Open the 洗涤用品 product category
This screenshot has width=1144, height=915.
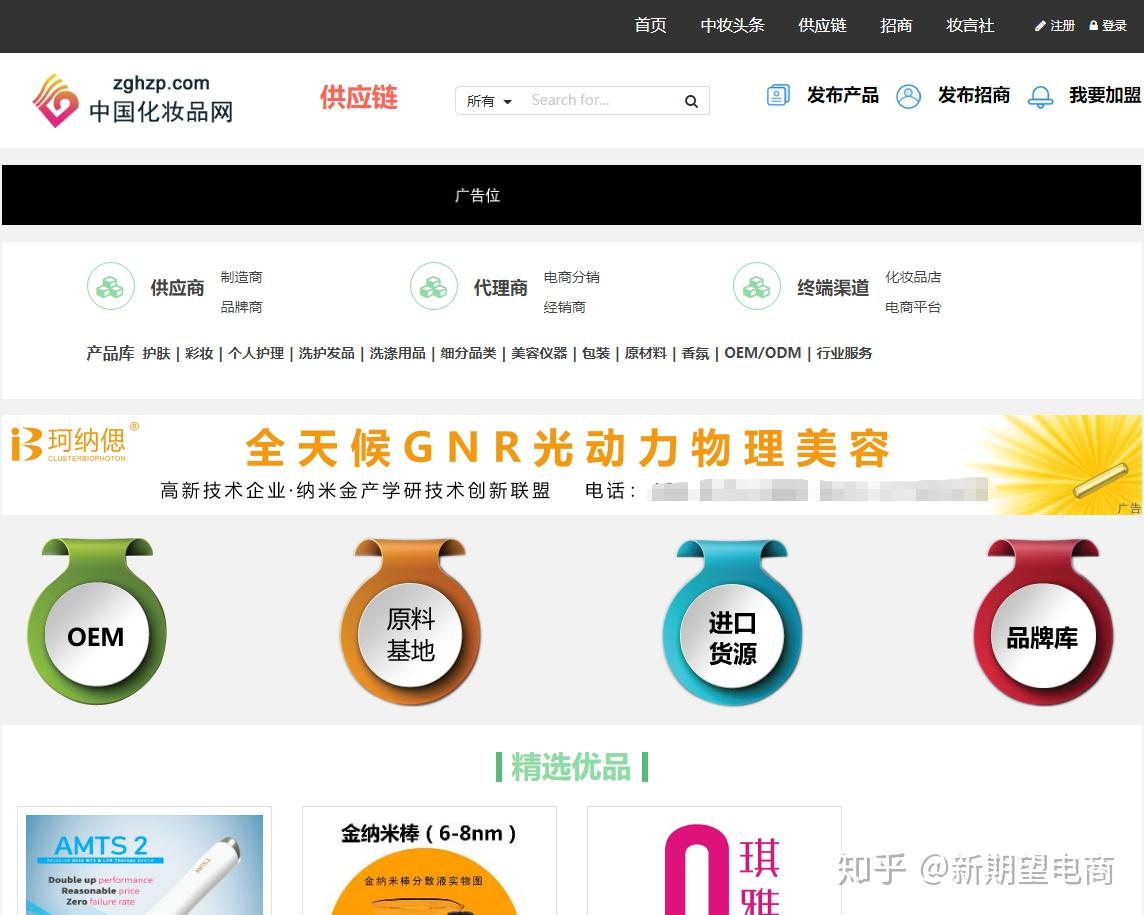(398, 353)
